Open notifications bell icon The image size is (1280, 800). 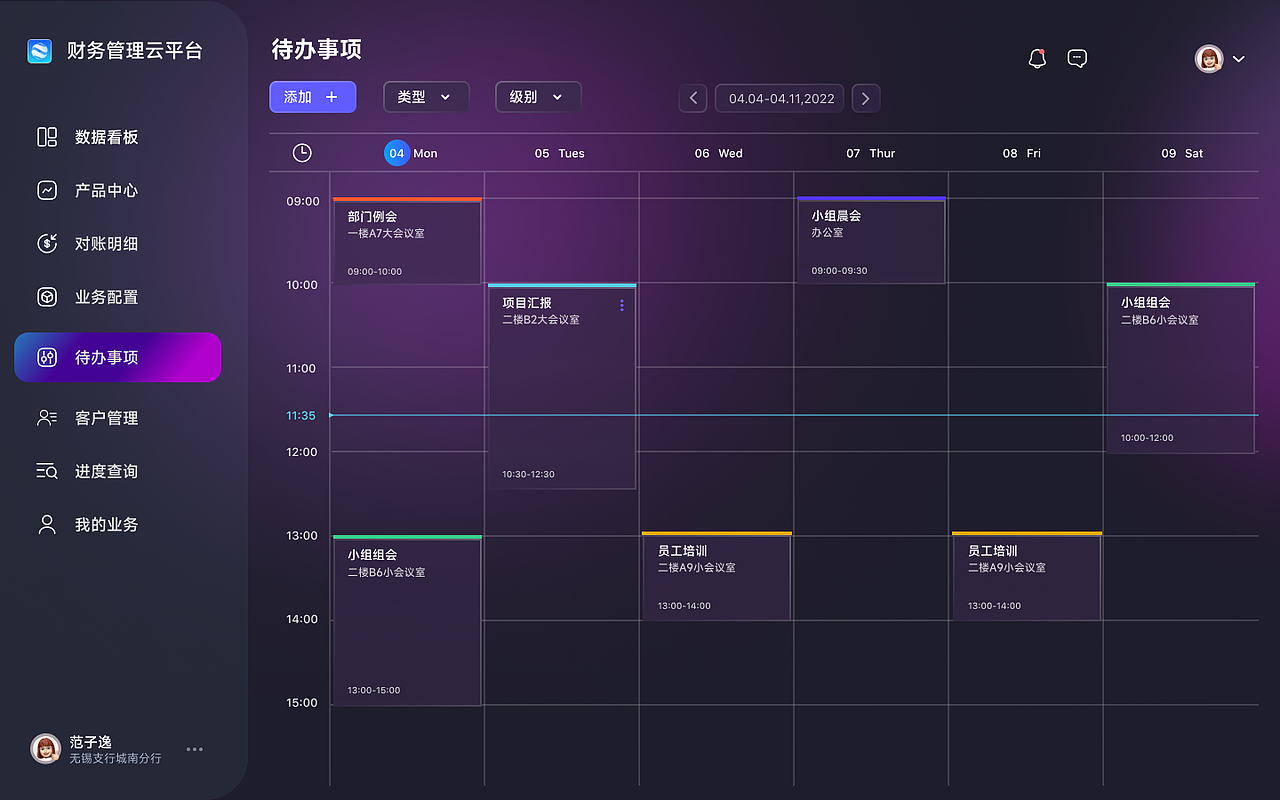[1037, 58]
